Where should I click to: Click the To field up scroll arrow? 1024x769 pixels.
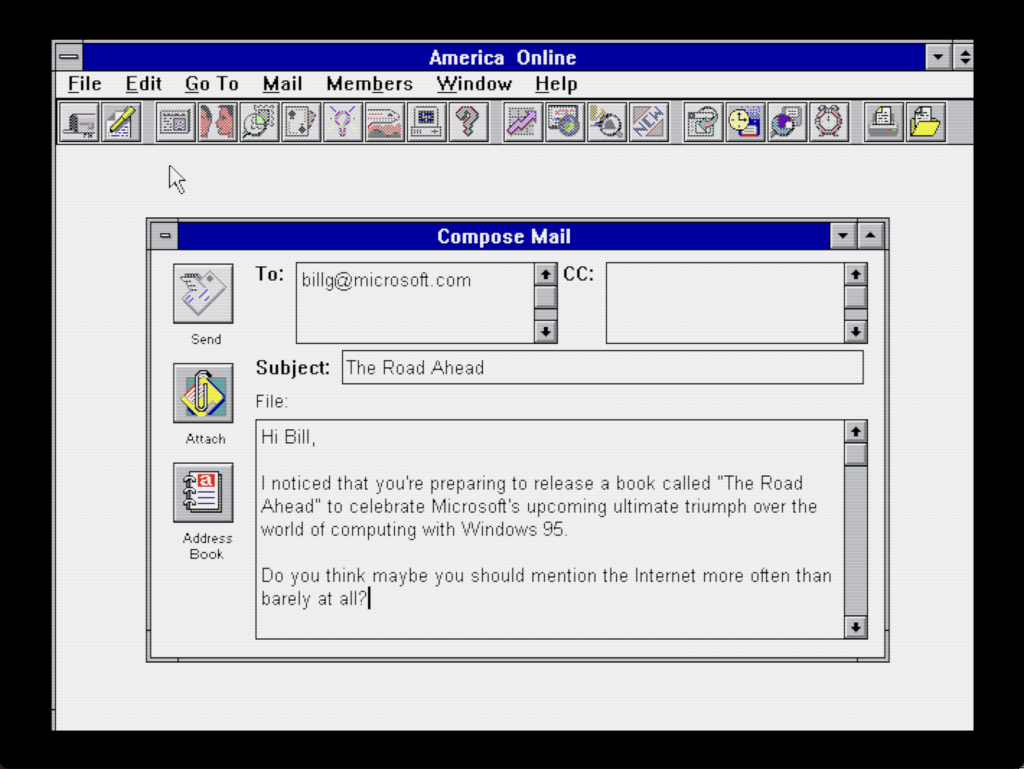(x=545, y=274)
